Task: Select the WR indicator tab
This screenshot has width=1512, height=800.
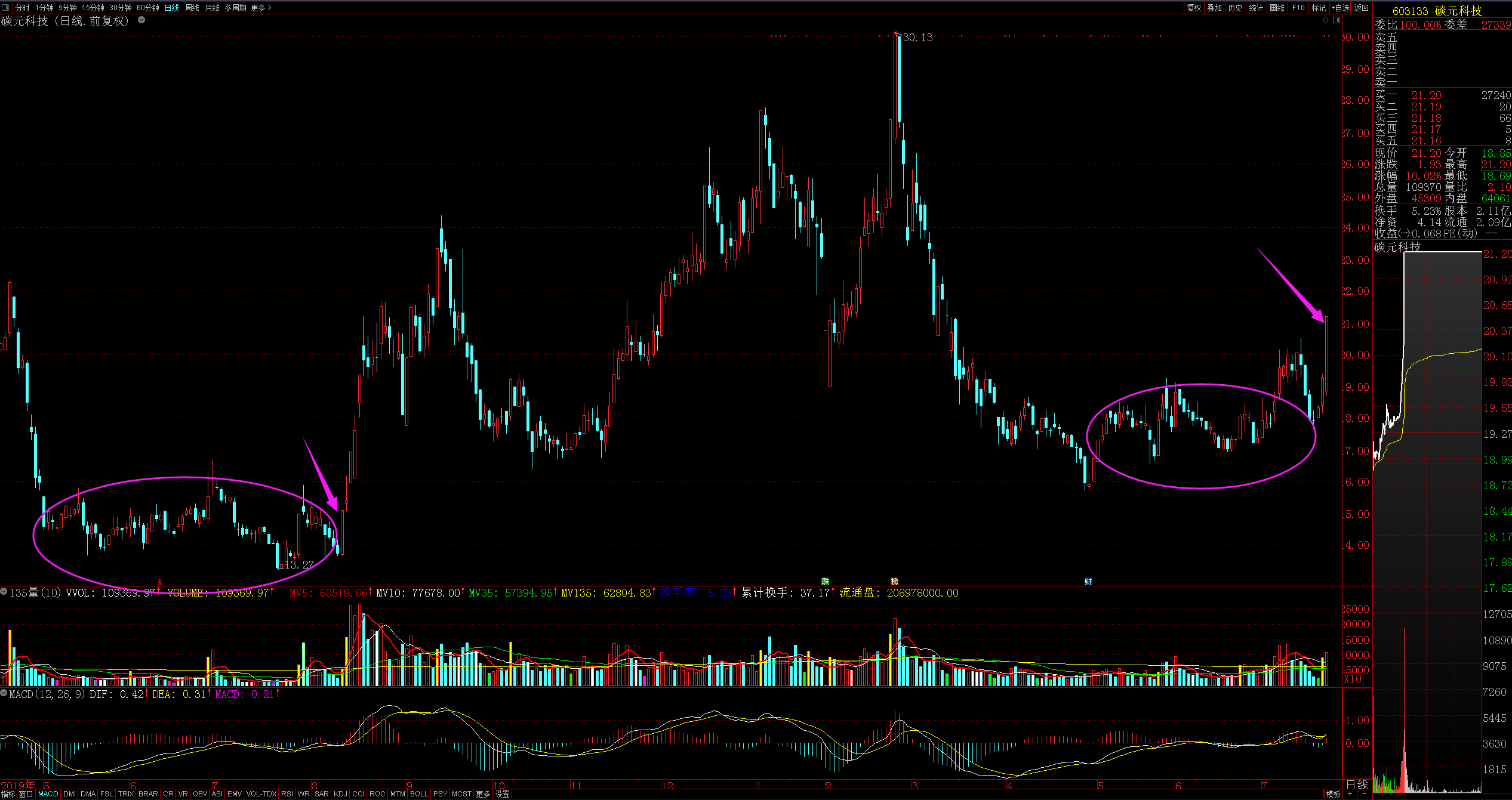Action: 303,794
